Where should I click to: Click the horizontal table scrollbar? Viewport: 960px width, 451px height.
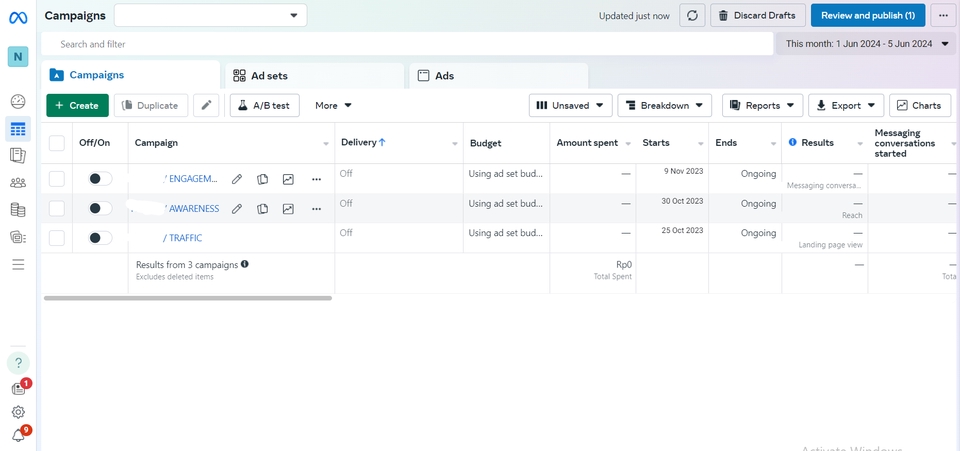(188, 298)
